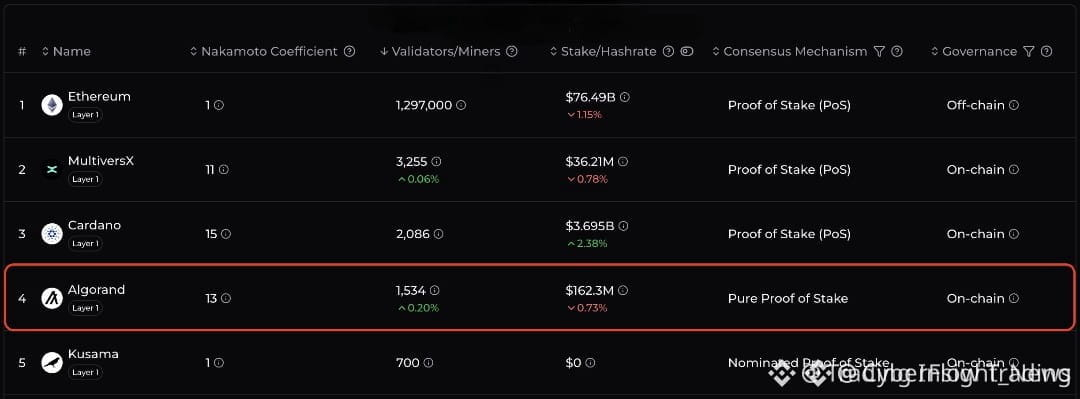
Task: Open Governance column help question icon
Action: point(1046,52)
